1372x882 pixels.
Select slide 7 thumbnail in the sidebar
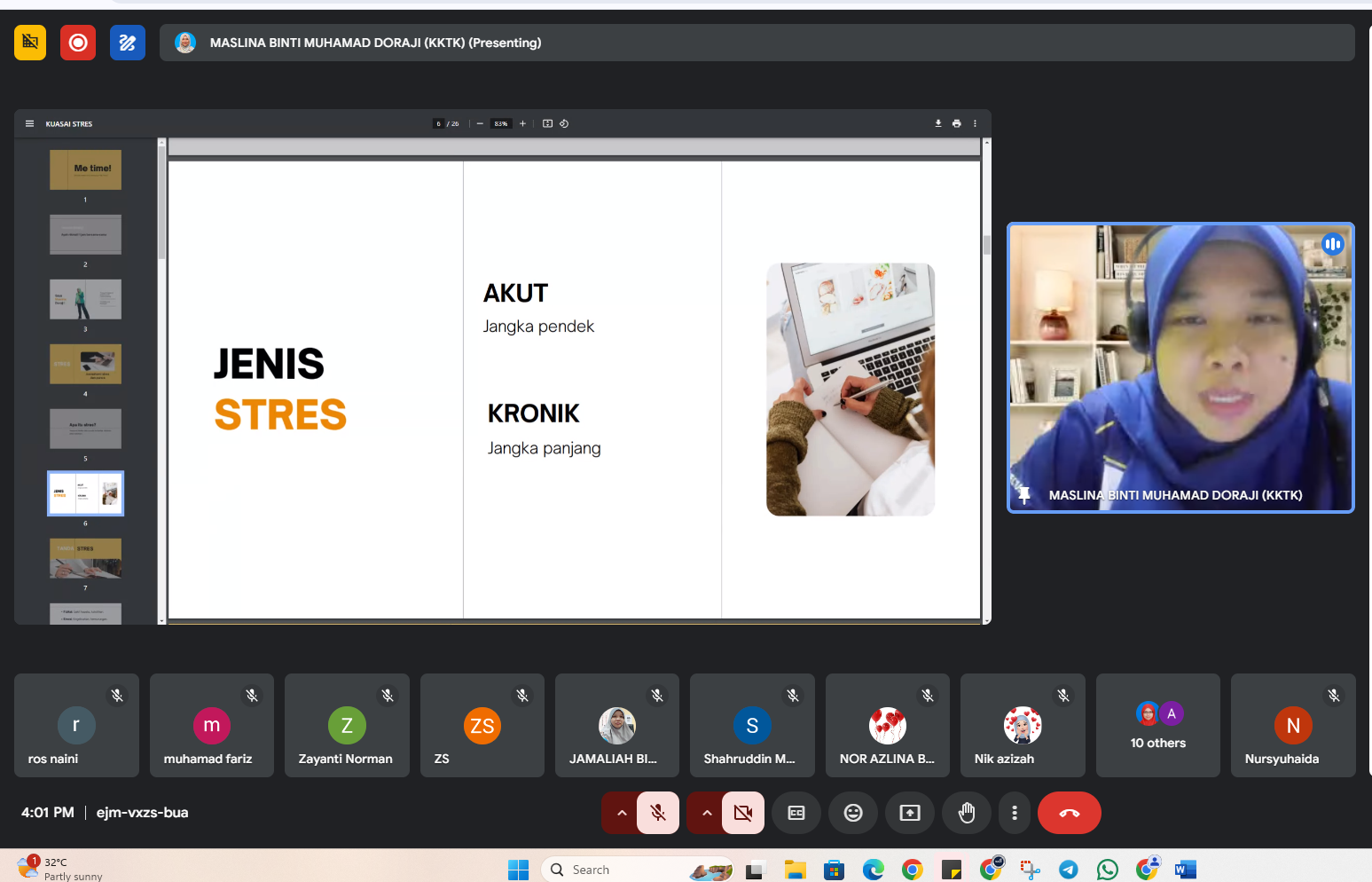(85, 558)
